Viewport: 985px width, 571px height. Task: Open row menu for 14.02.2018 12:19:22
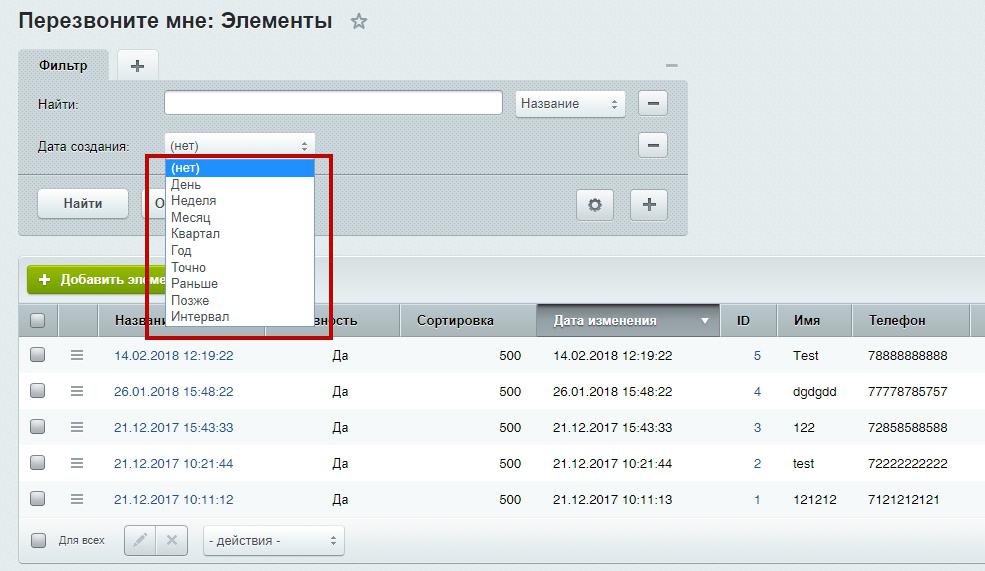pyautogui.click(x=77, y=356)
